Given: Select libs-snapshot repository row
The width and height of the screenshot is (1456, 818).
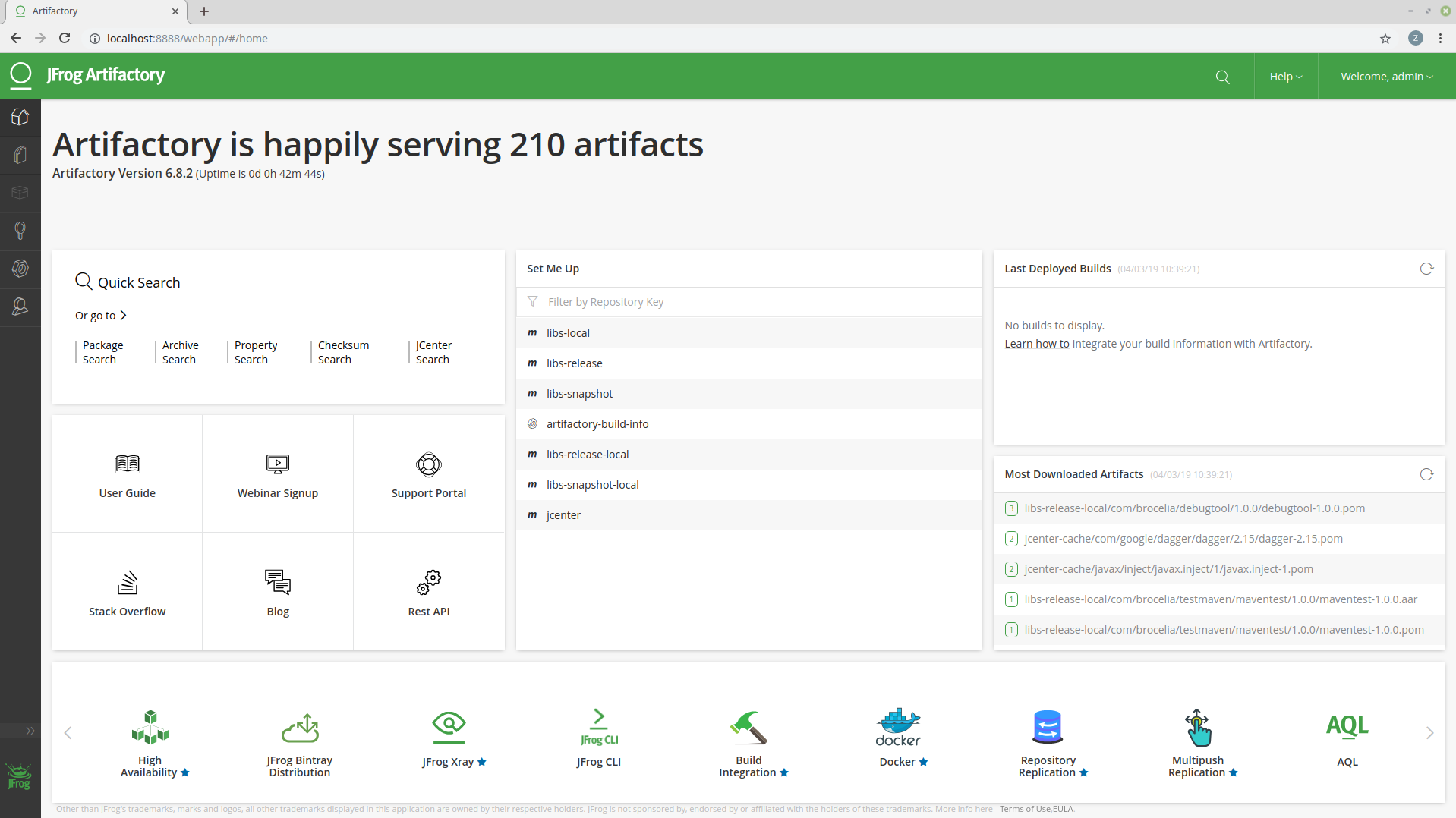Looking at the screenshot, I should [748, 394].
